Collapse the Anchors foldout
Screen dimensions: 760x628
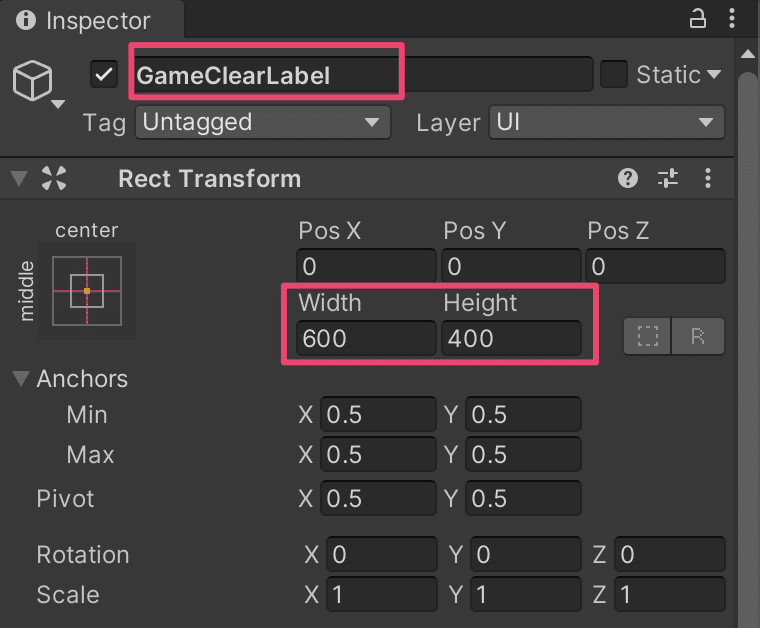point(21,379)
